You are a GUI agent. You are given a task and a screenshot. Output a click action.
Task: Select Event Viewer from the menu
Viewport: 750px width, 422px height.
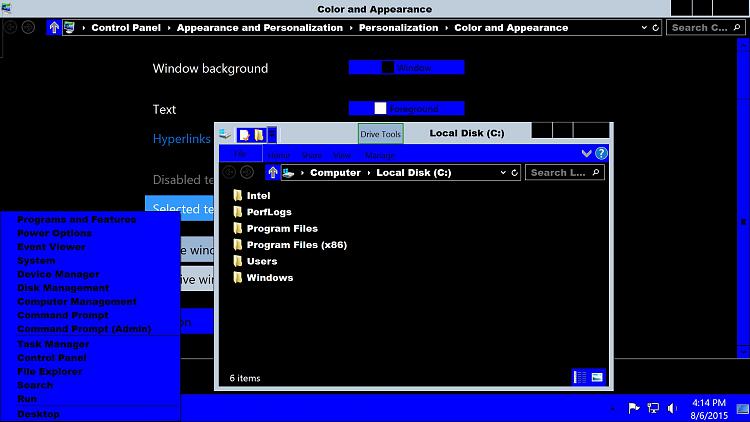pos(51,247)
